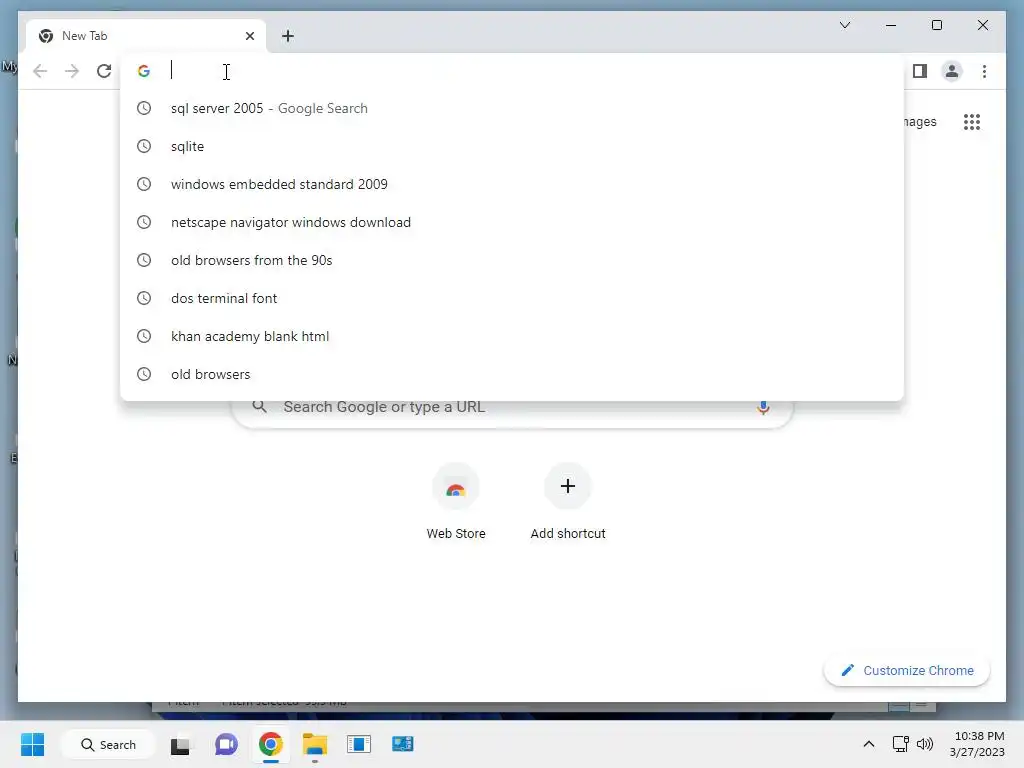This screenshot has height=768, width=1024.
Task: Click the reload page icon
Action: point(104,71)
